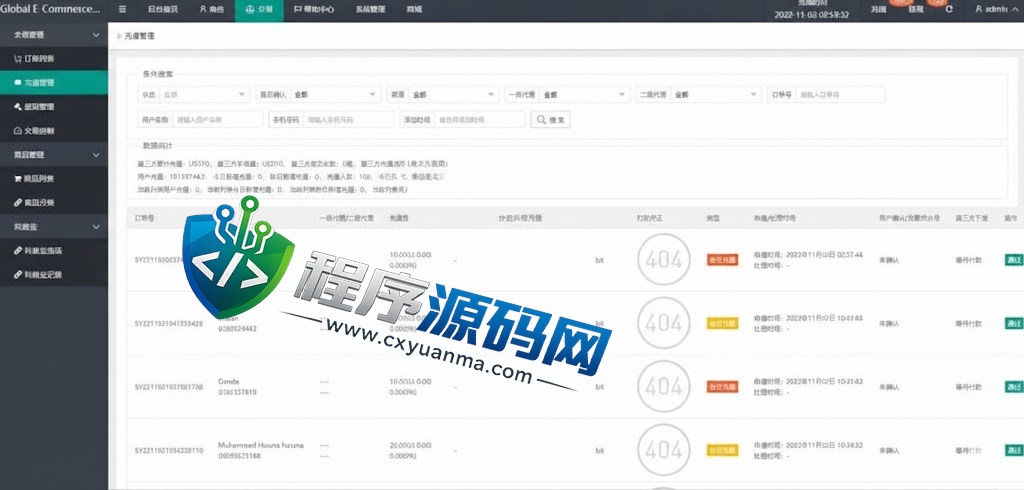Click the magnifier icon in the search button
Image resolution: width=1024 pixels, height=490 pixels.
[x=541, y=120]
